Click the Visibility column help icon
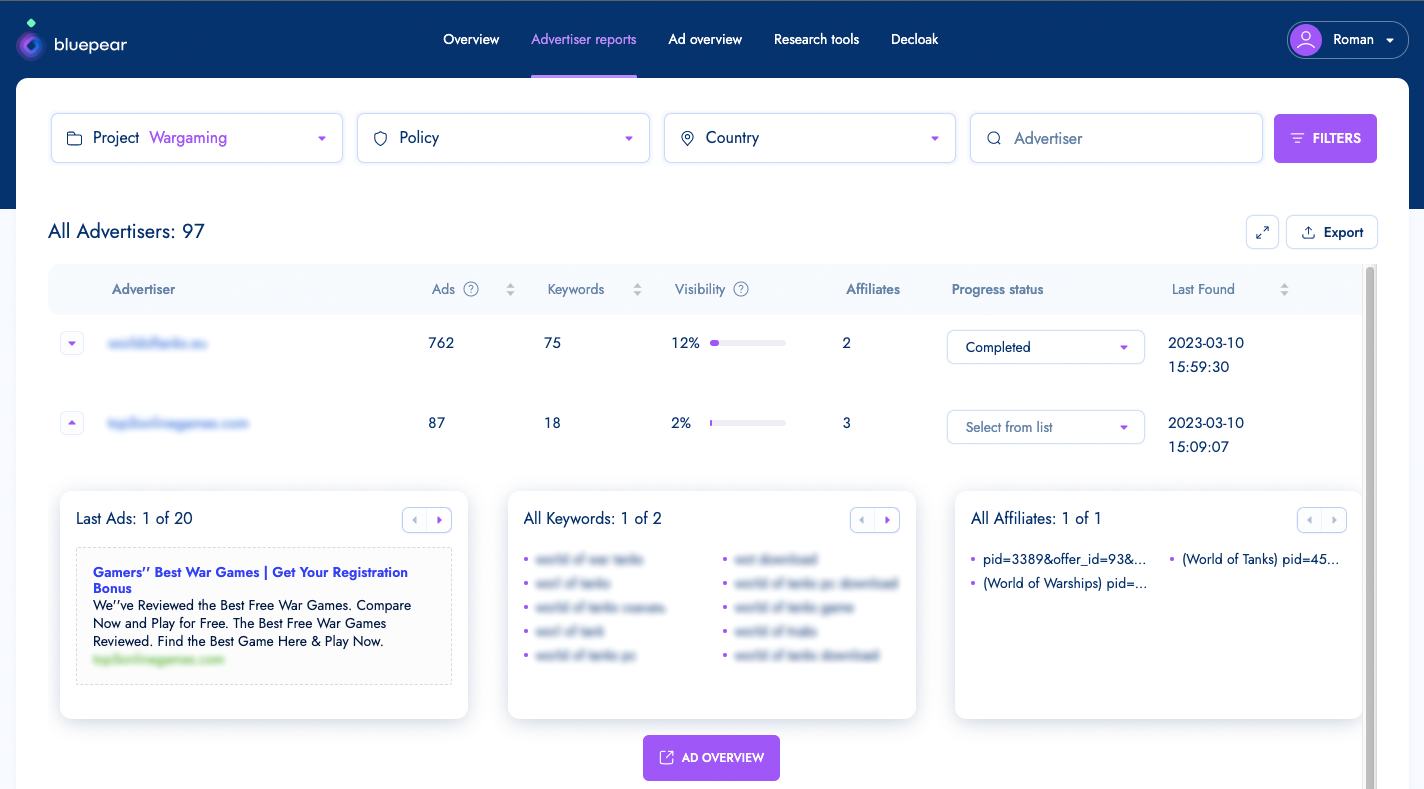This screenshot has height=789, width=1424. pyautogui.click(x=741, y=289)
